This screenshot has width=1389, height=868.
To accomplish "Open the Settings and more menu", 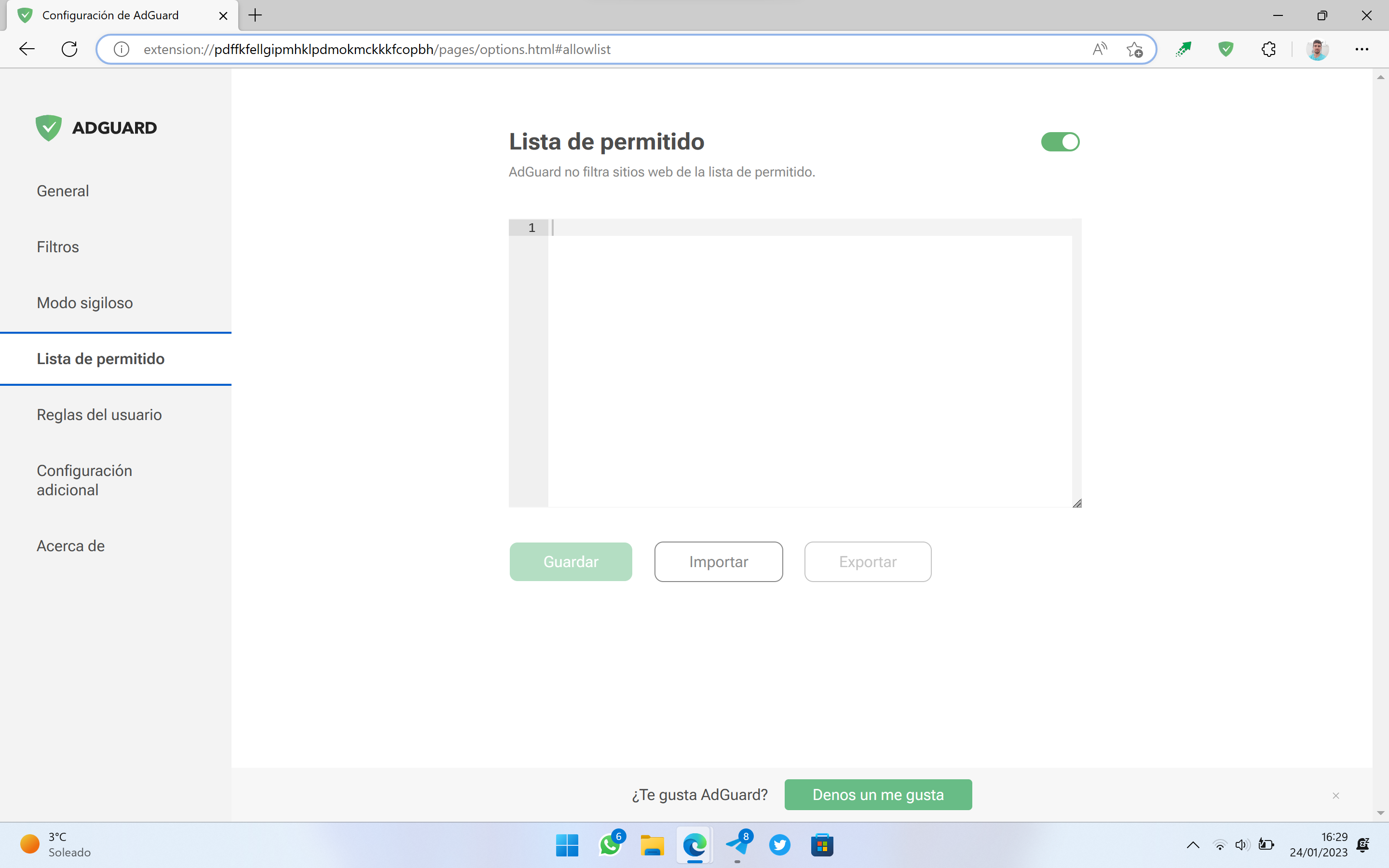I will tap(1362, 49).
